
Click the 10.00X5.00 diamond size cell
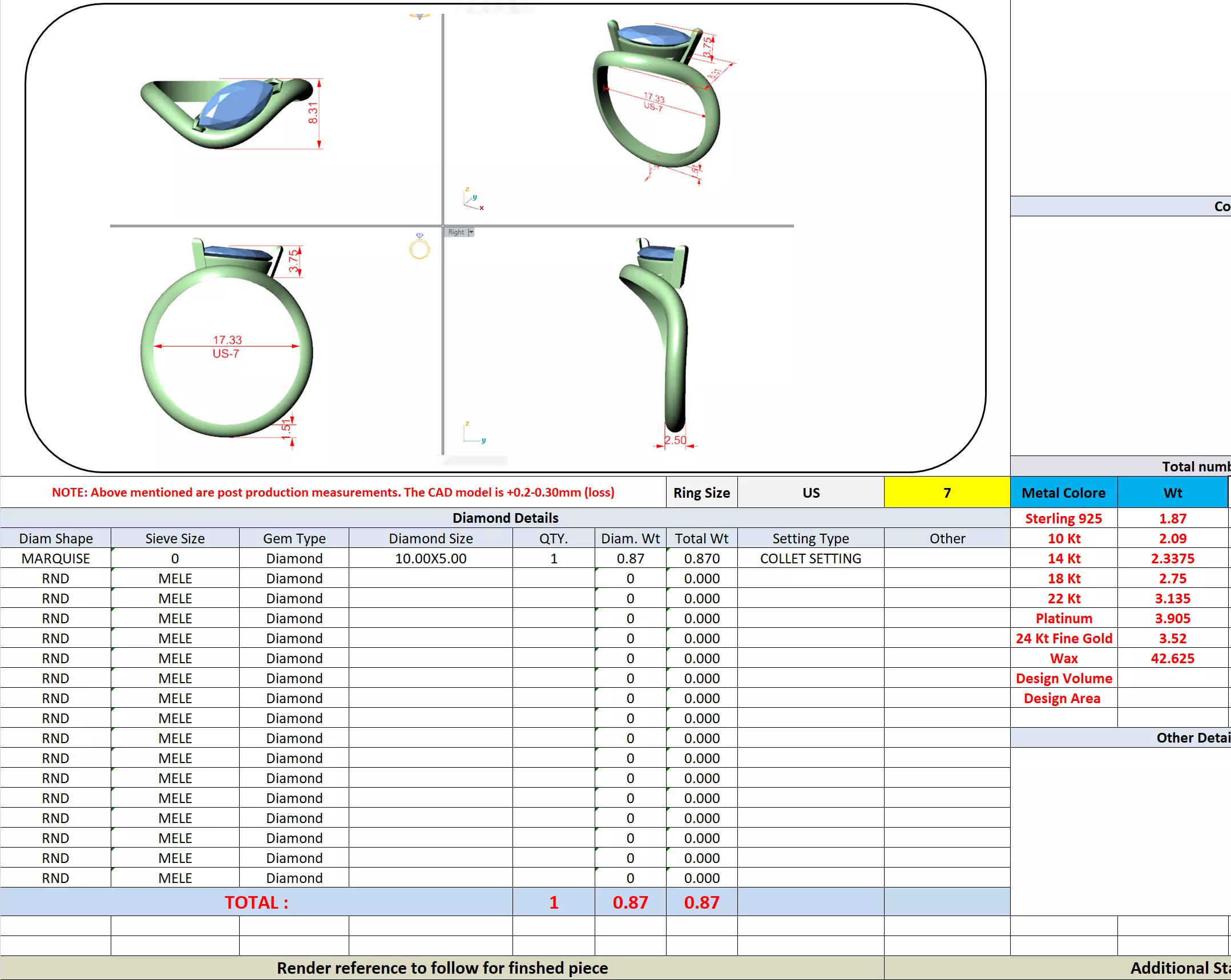point(430,558)
